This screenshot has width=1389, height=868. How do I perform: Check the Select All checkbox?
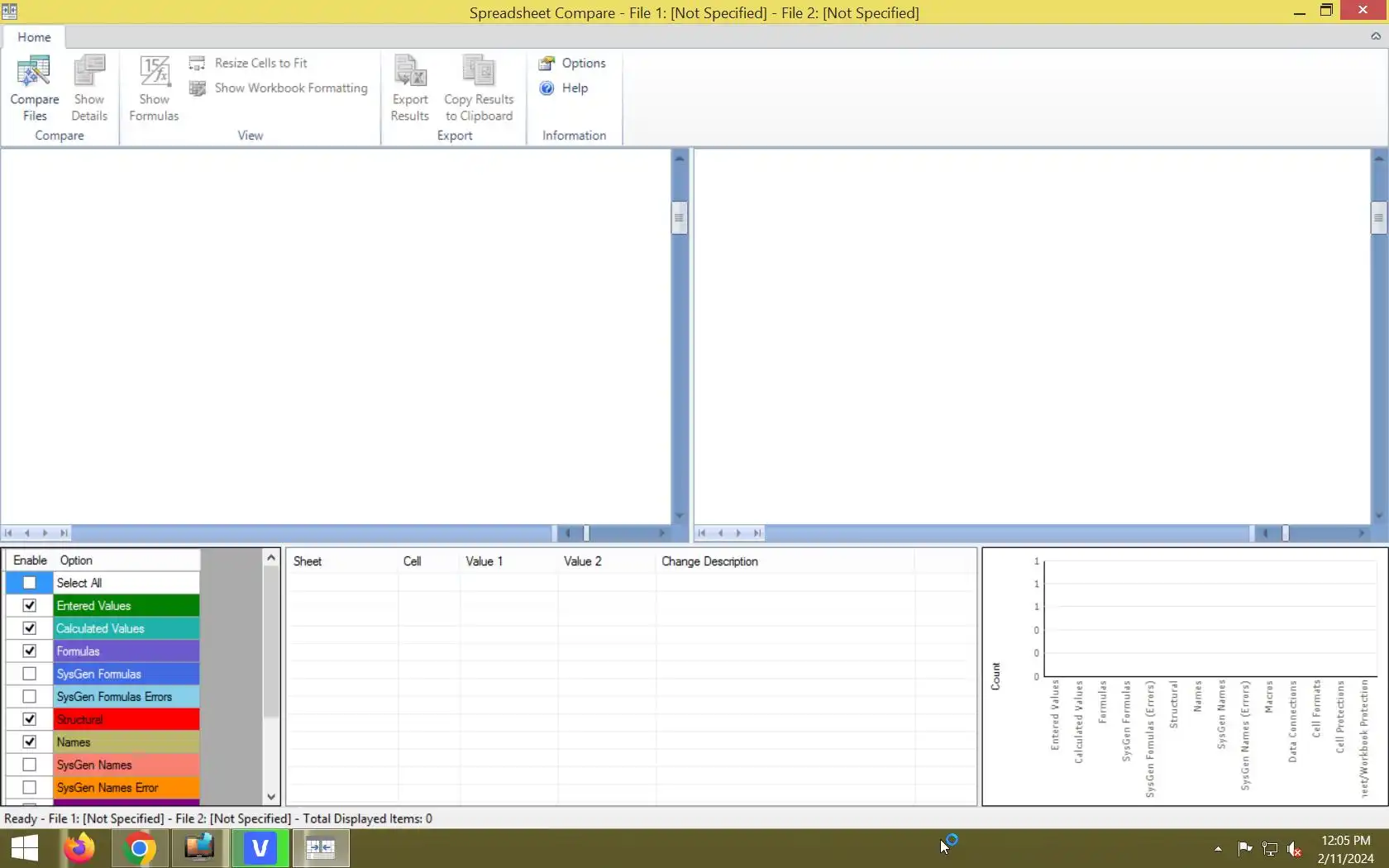[30, 583]
